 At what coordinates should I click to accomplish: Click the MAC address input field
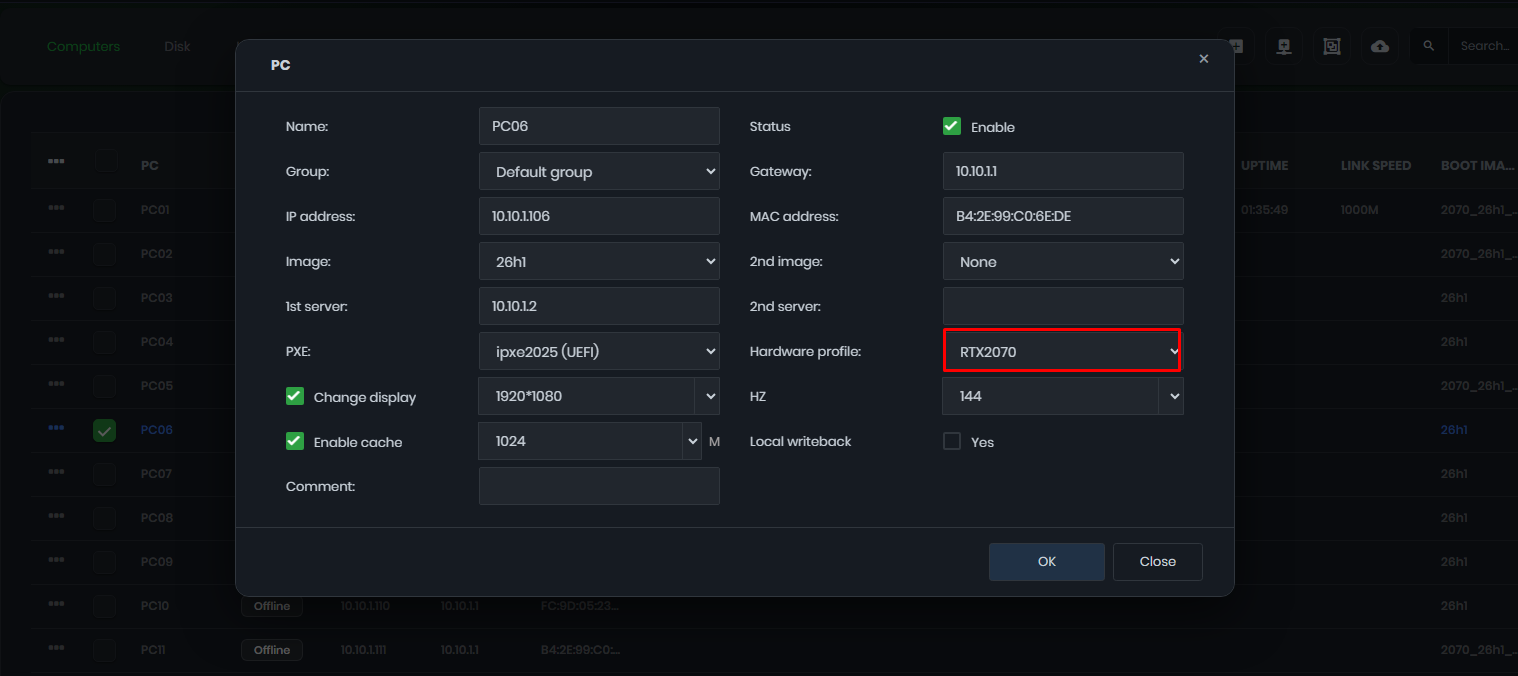coord(1063,216)
